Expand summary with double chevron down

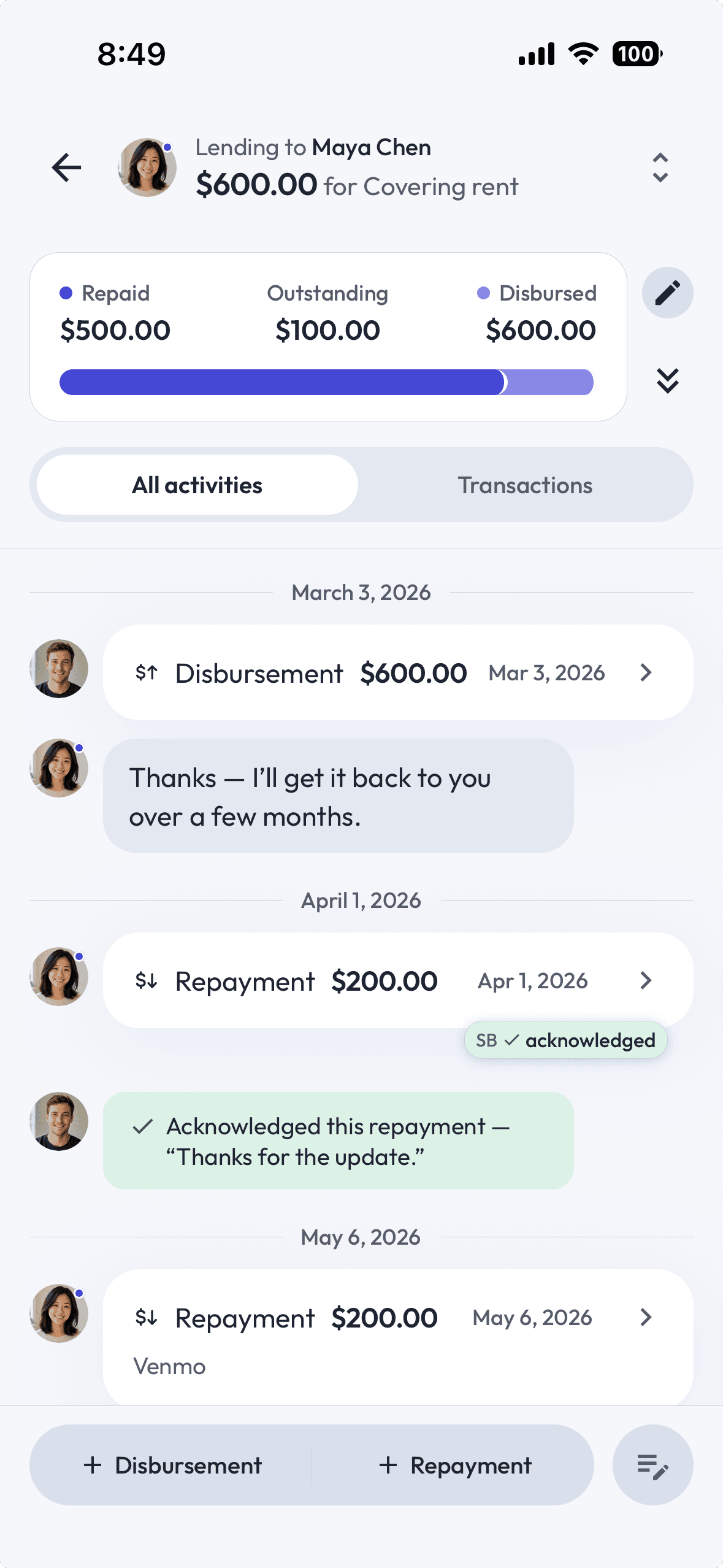(x=667, y=380)
